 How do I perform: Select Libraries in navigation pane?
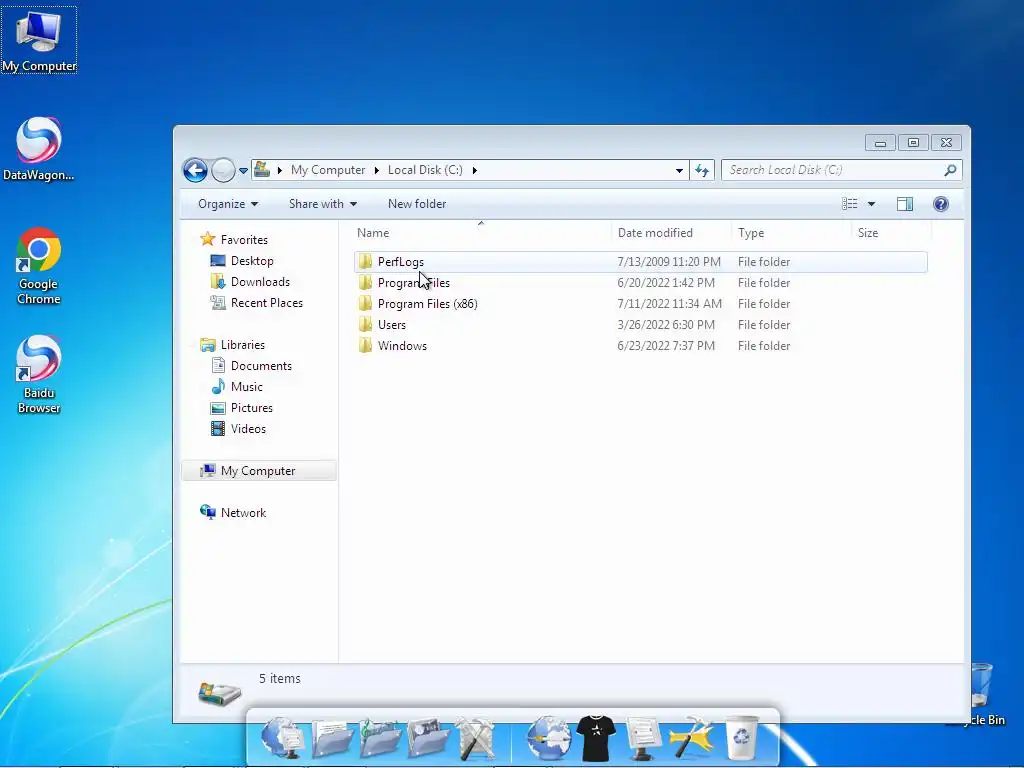[242, 345]
